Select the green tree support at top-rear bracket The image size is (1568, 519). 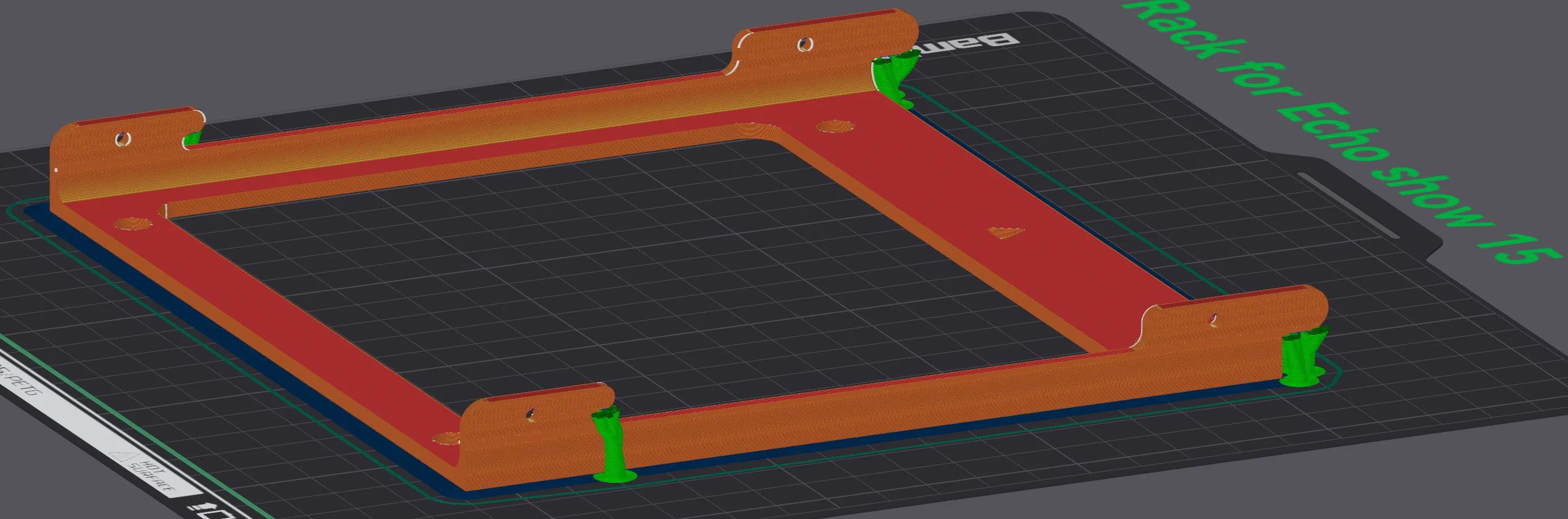pyautogui.click(x=896, y=79)
